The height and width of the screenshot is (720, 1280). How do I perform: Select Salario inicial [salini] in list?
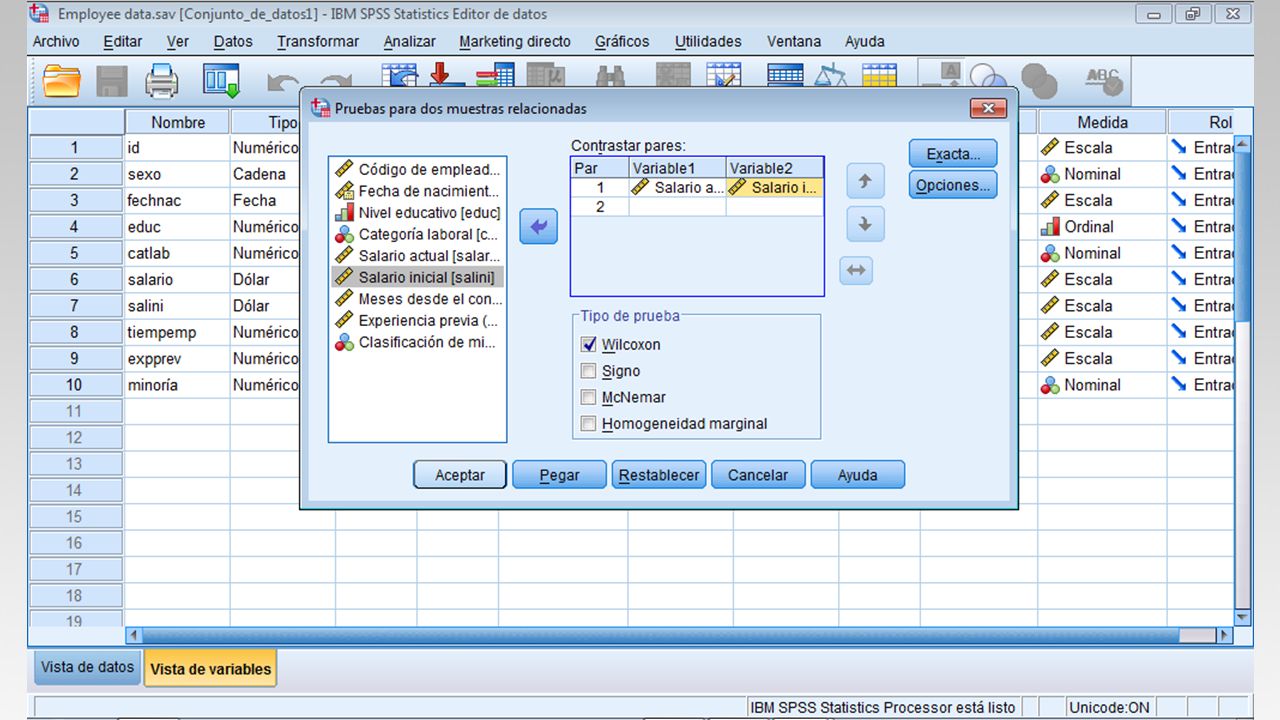pyautogui.click(x=418, y=277)
